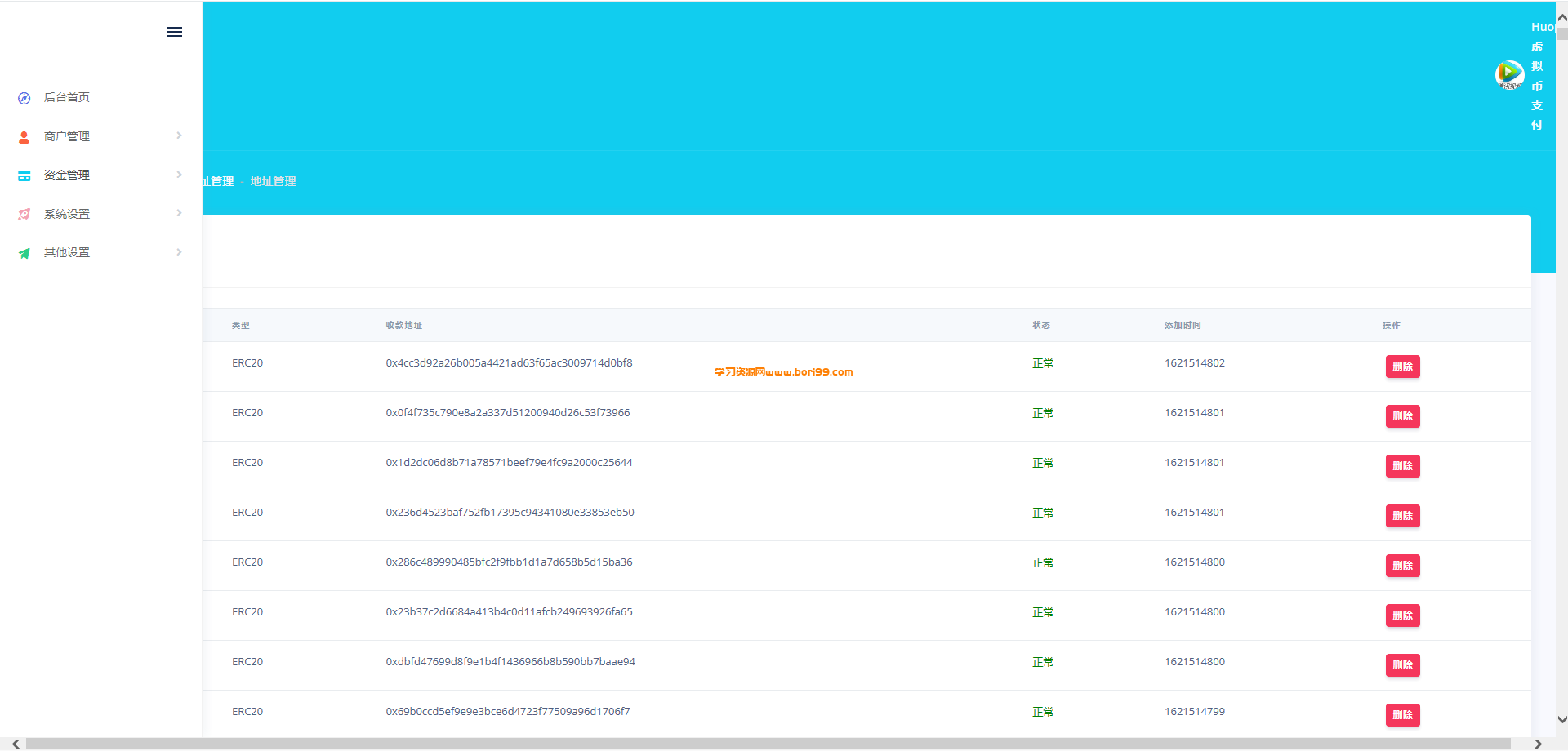Toggle sidebar with the hamburger menu icon
Viewport: 1568px width, 751px height.
tap(175, 32)
